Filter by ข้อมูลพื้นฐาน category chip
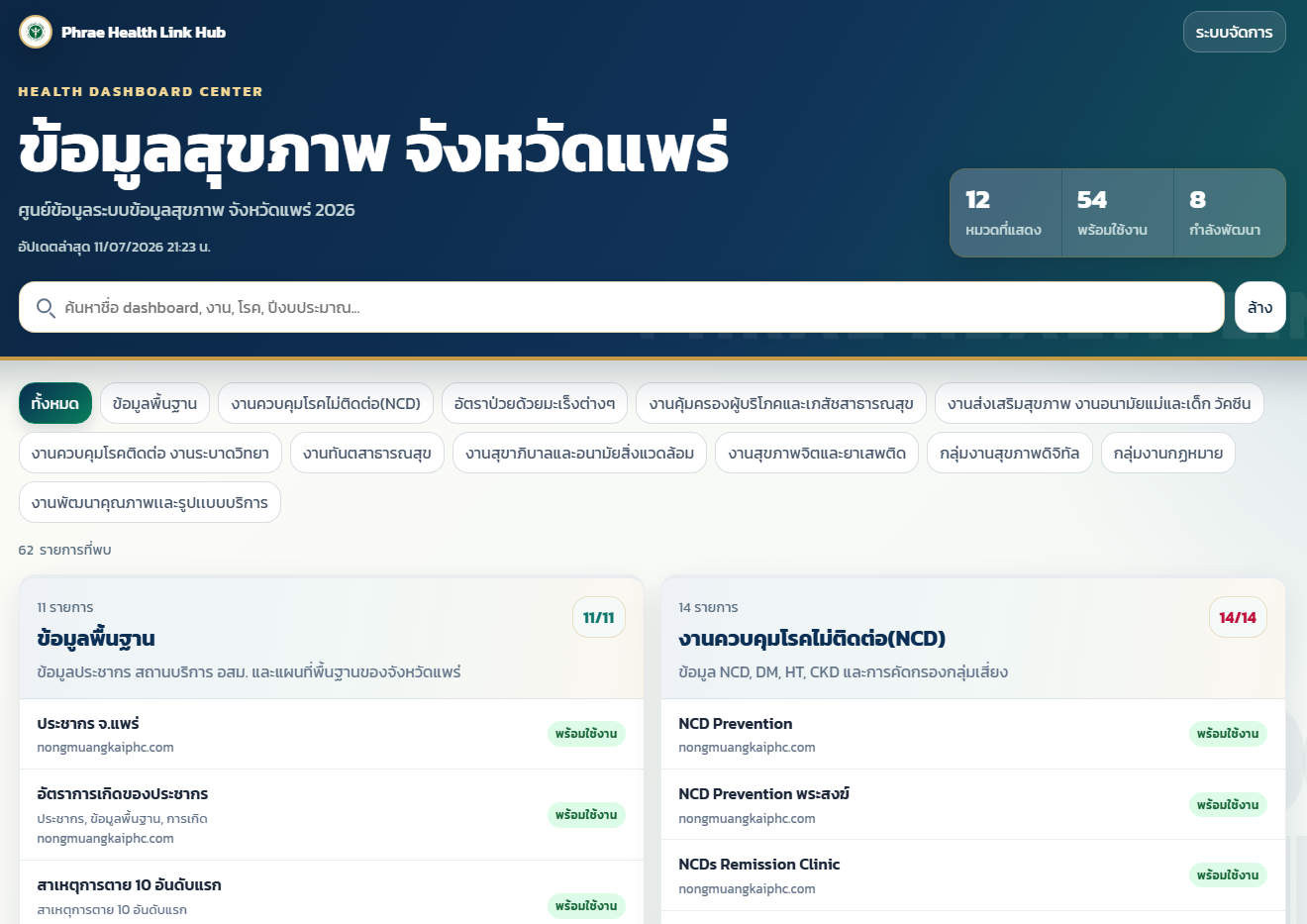The width and height of the screenshot is (1307, 924). click(154, 403)
